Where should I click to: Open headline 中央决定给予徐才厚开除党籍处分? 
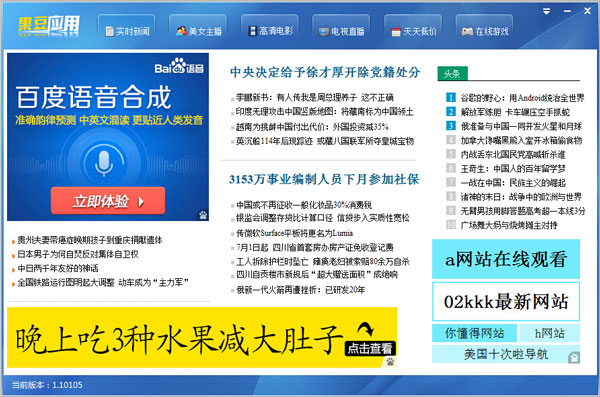pyautogui.click(x=325, y=72)
